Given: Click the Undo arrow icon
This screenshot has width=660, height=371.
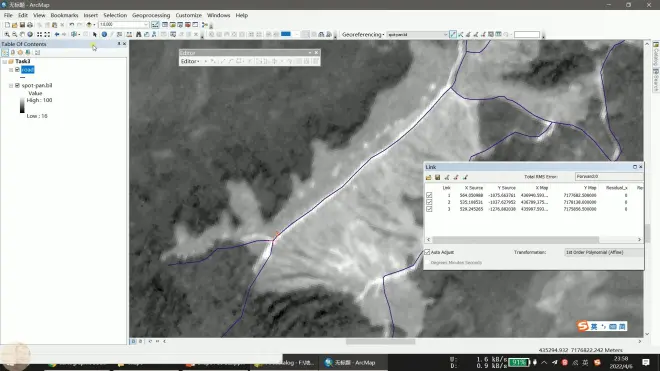Looking at the screenshot, I should click(x=72, y=25).
